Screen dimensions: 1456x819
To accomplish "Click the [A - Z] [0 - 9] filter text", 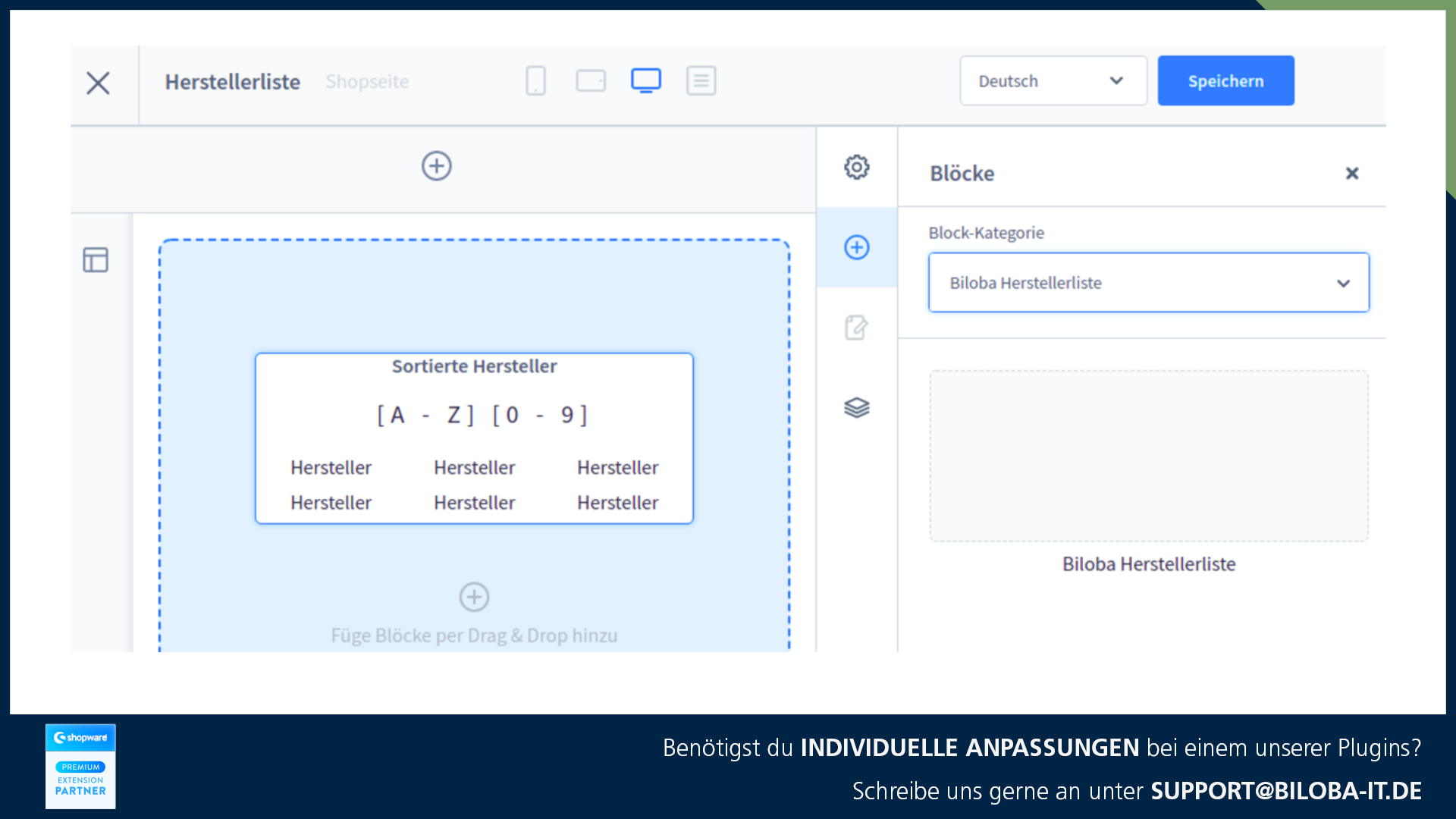I will [482, 415].
